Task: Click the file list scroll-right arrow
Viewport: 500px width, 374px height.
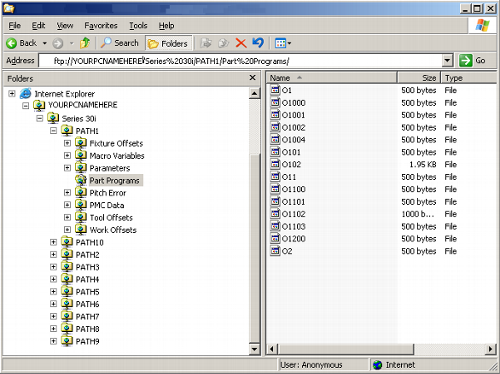Action: pyautogui.click(x=490, y=349)
